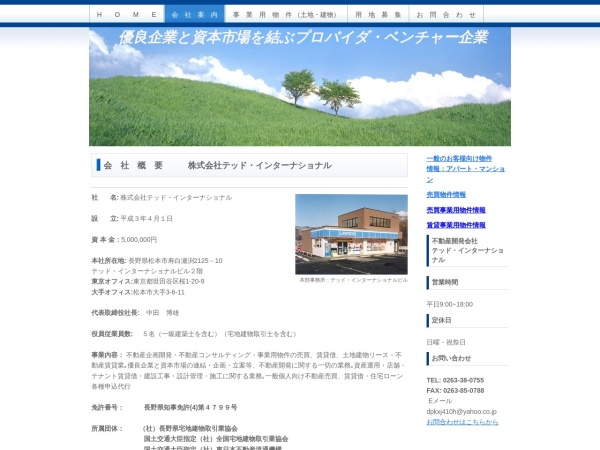The width and height of the screenshot is (600, 450).
Task: Click the お問い合わせ sidebar heading
Action: 451,357
